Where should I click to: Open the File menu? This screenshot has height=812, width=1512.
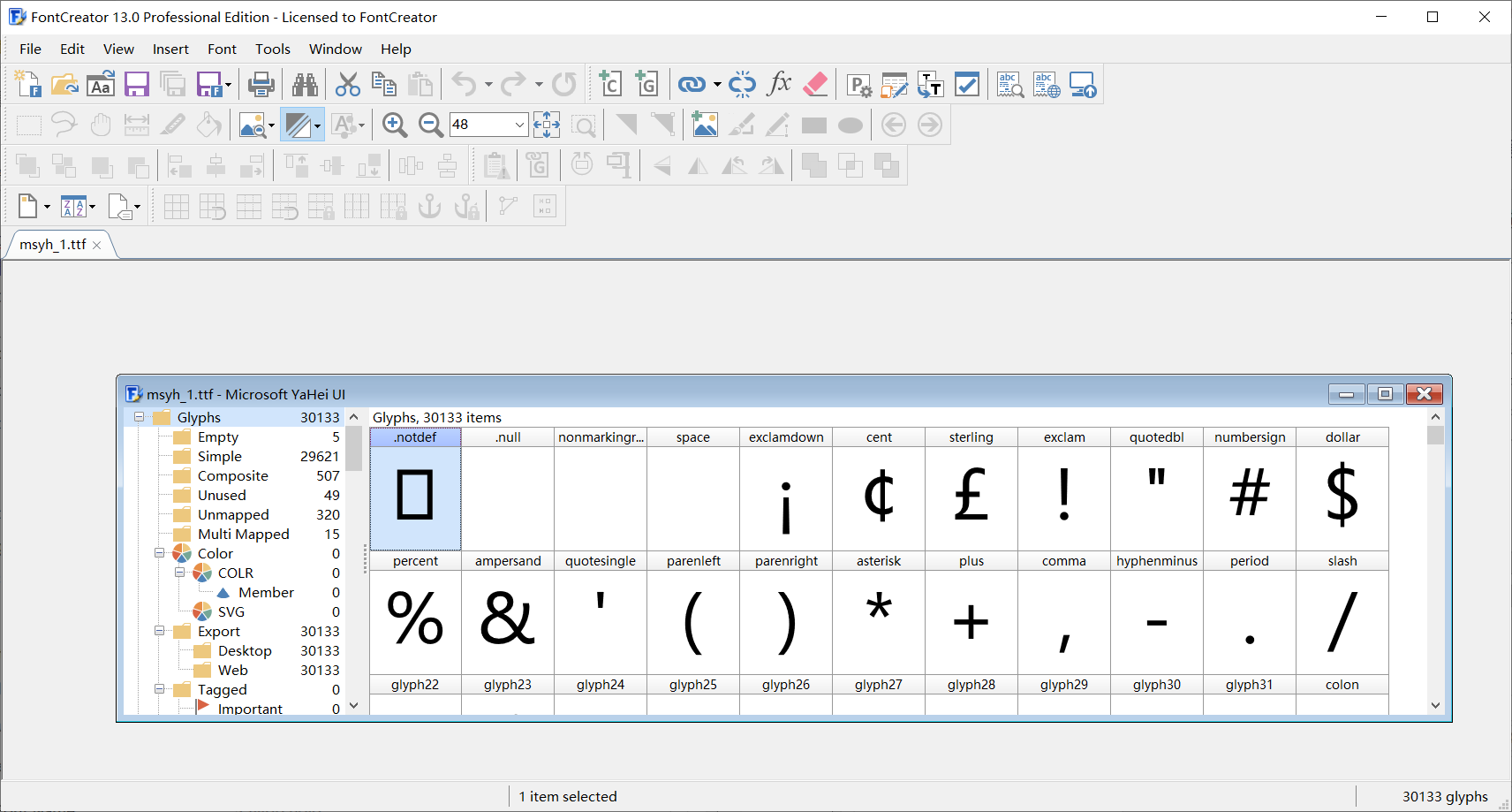pos(30,49)
